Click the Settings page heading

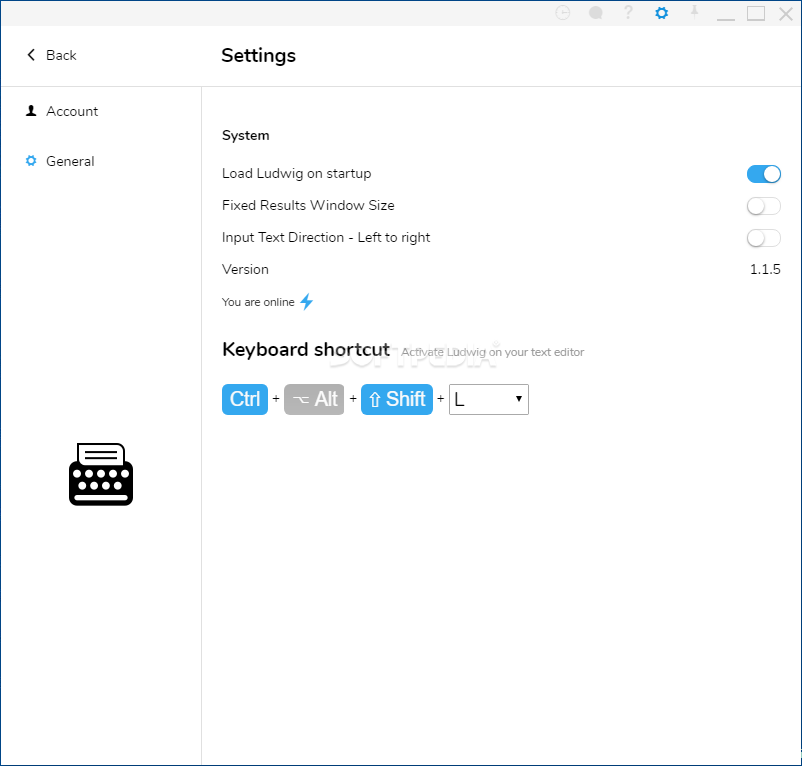tap(258, 55)
